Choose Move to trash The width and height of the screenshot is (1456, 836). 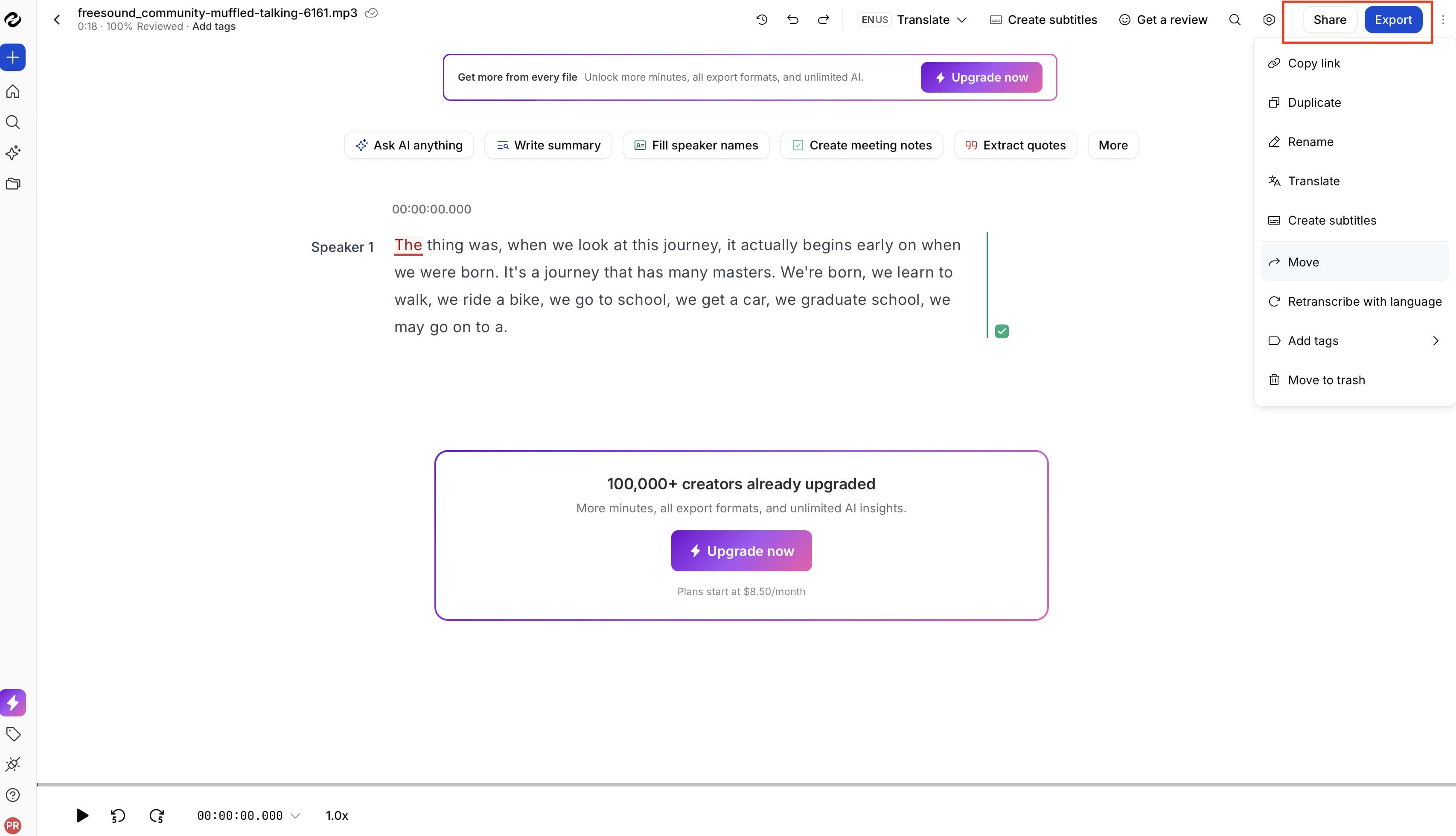1354,380
